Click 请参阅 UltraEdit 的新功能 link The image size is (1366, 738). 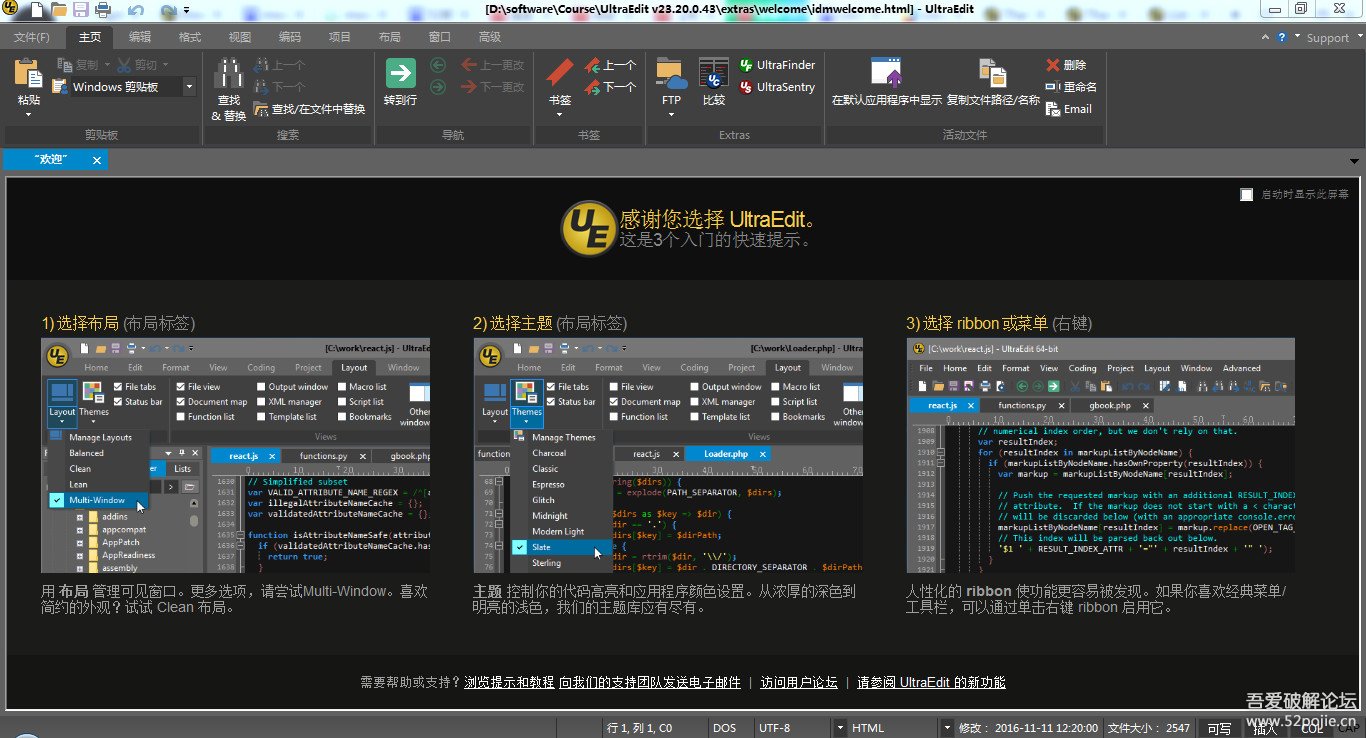[931, 682]
